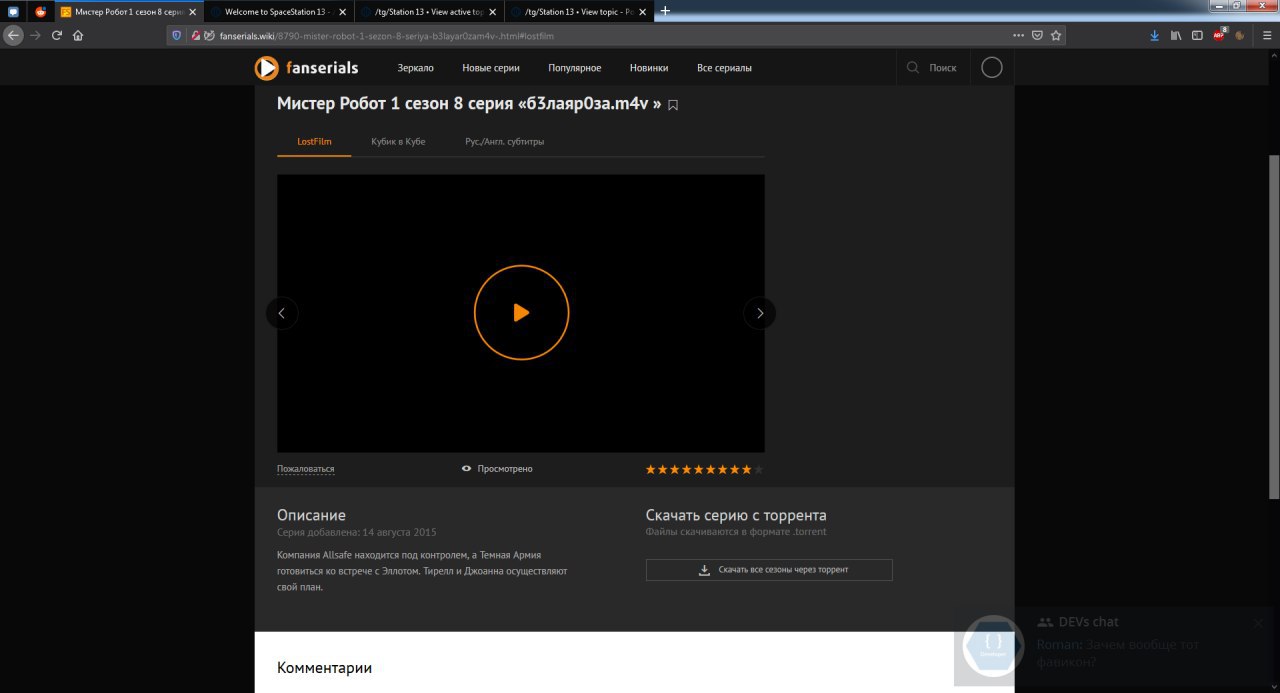Click the Firefox forward button

tap(35, 35)
